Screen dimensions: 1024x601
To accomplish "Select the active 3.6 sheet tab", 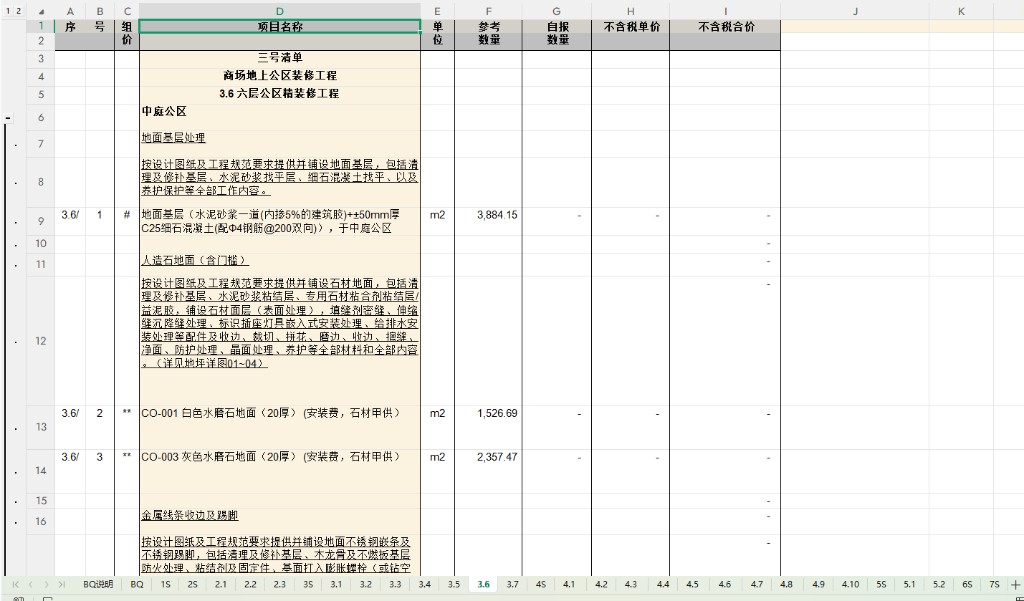I will pyautogui.click(x=483, y=584).
